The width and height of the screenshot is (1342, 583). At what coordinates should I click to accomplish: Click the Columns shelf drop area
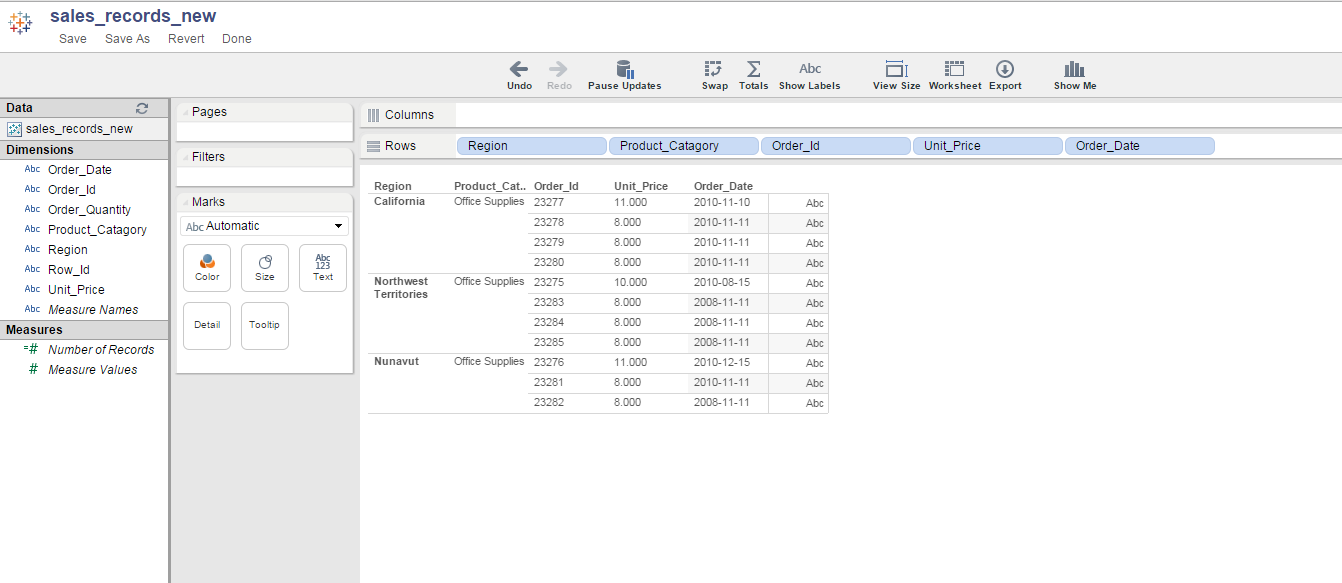tap(898, 115)
